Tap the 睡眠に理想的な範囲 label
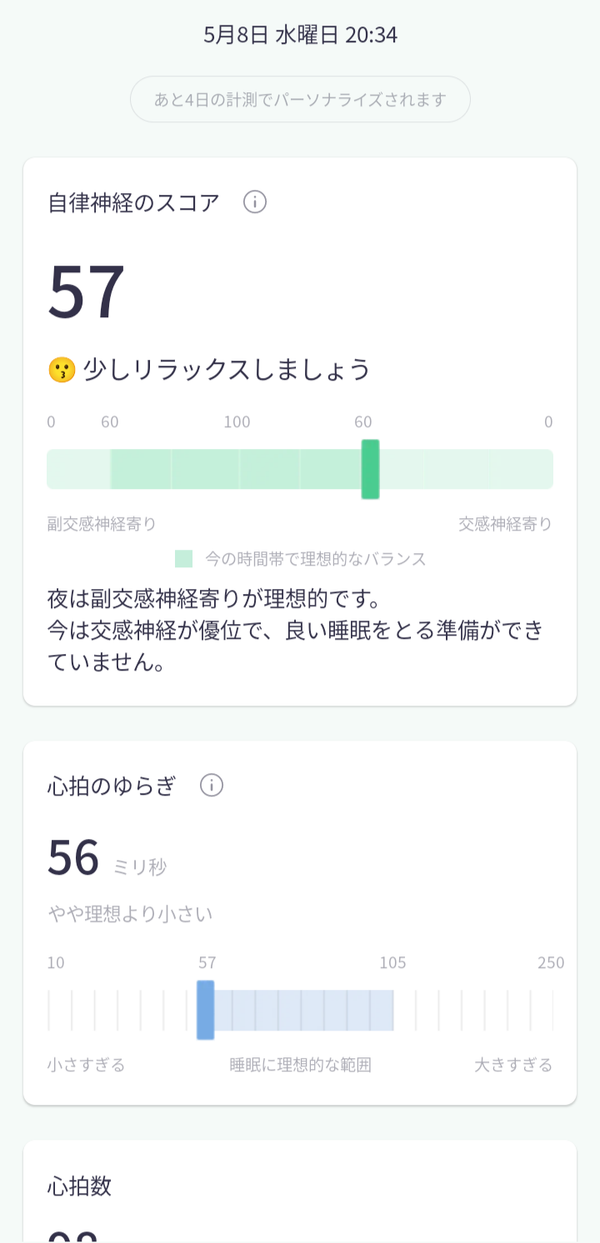The image size is (600, 1243). (x=300, y=1065)
